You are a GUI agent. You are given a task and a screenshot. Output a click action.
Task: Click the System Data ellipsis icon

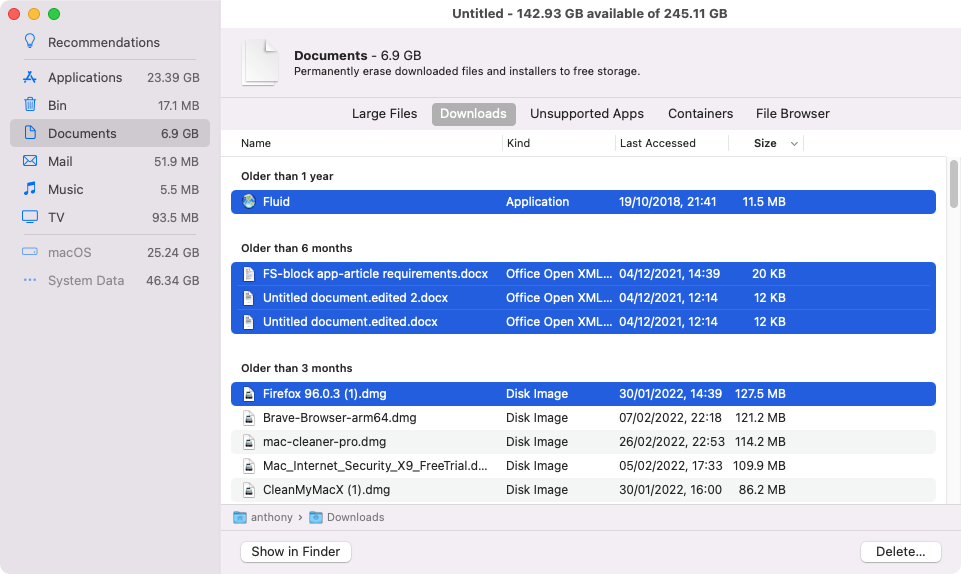(x=29, y=280)
